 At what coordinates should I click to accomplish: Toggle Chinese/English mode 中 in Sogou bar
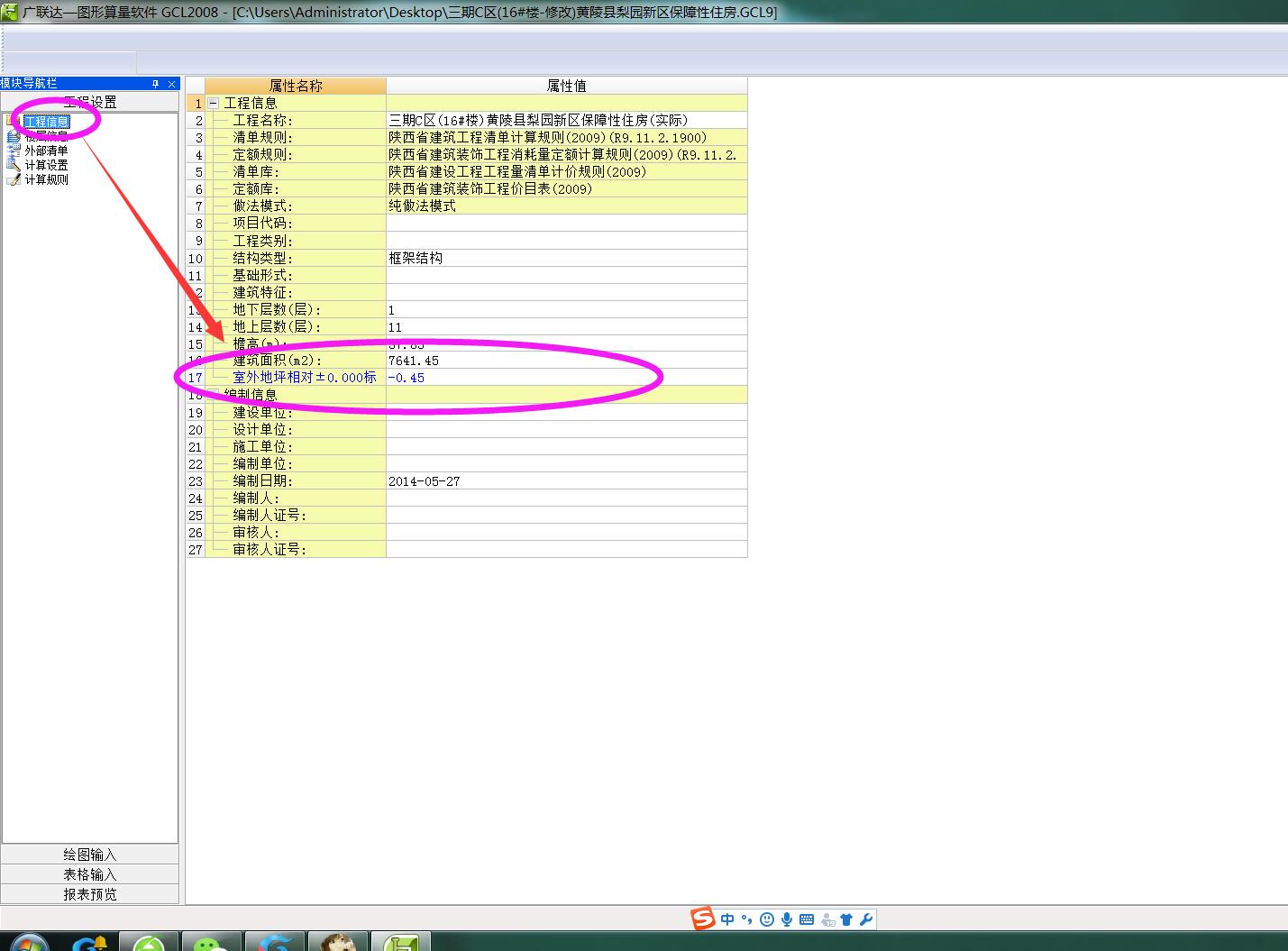point(727,919)
